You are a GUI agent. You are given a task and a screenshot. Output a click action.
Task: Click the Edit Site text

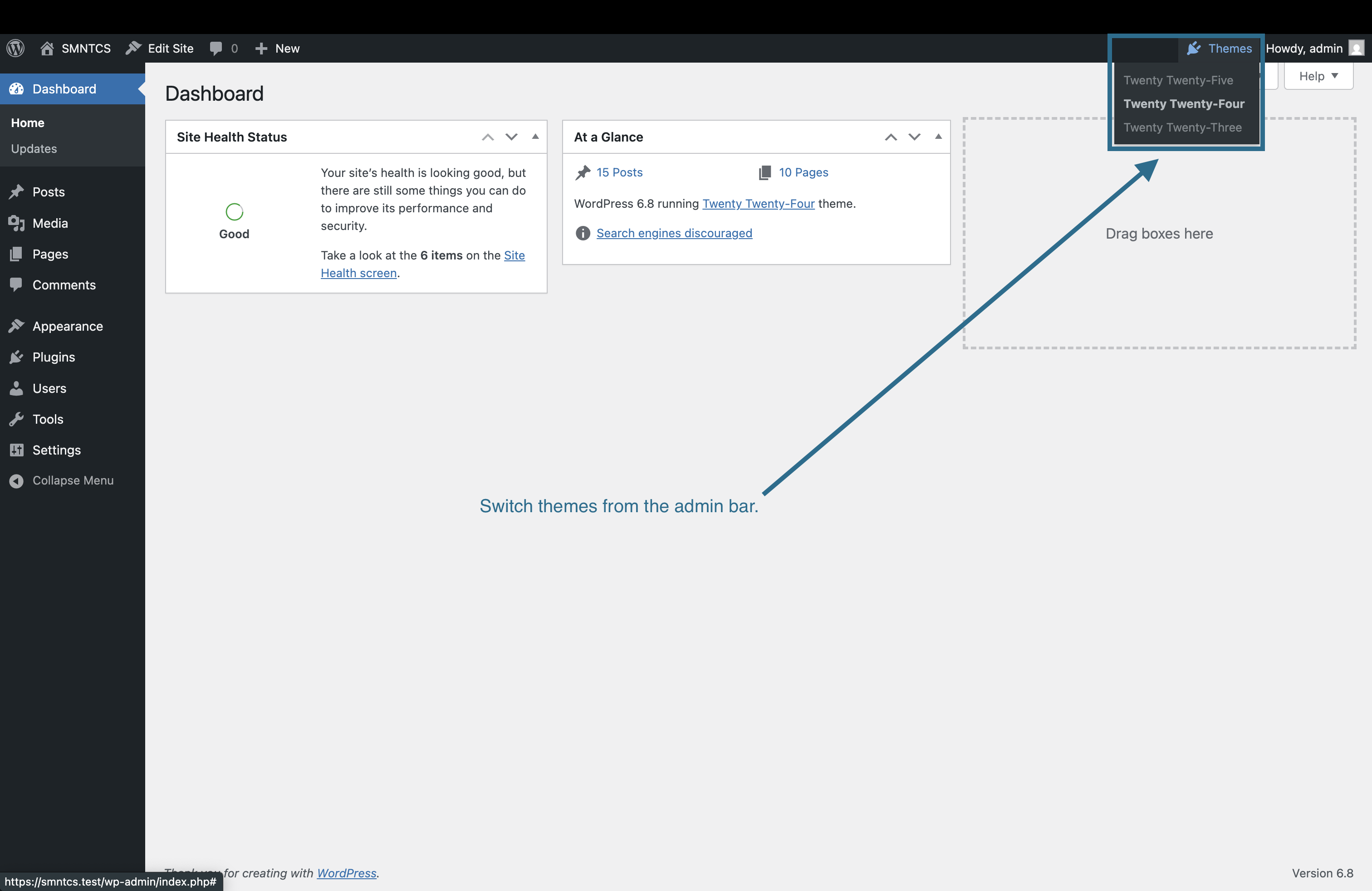coord(170,49)
